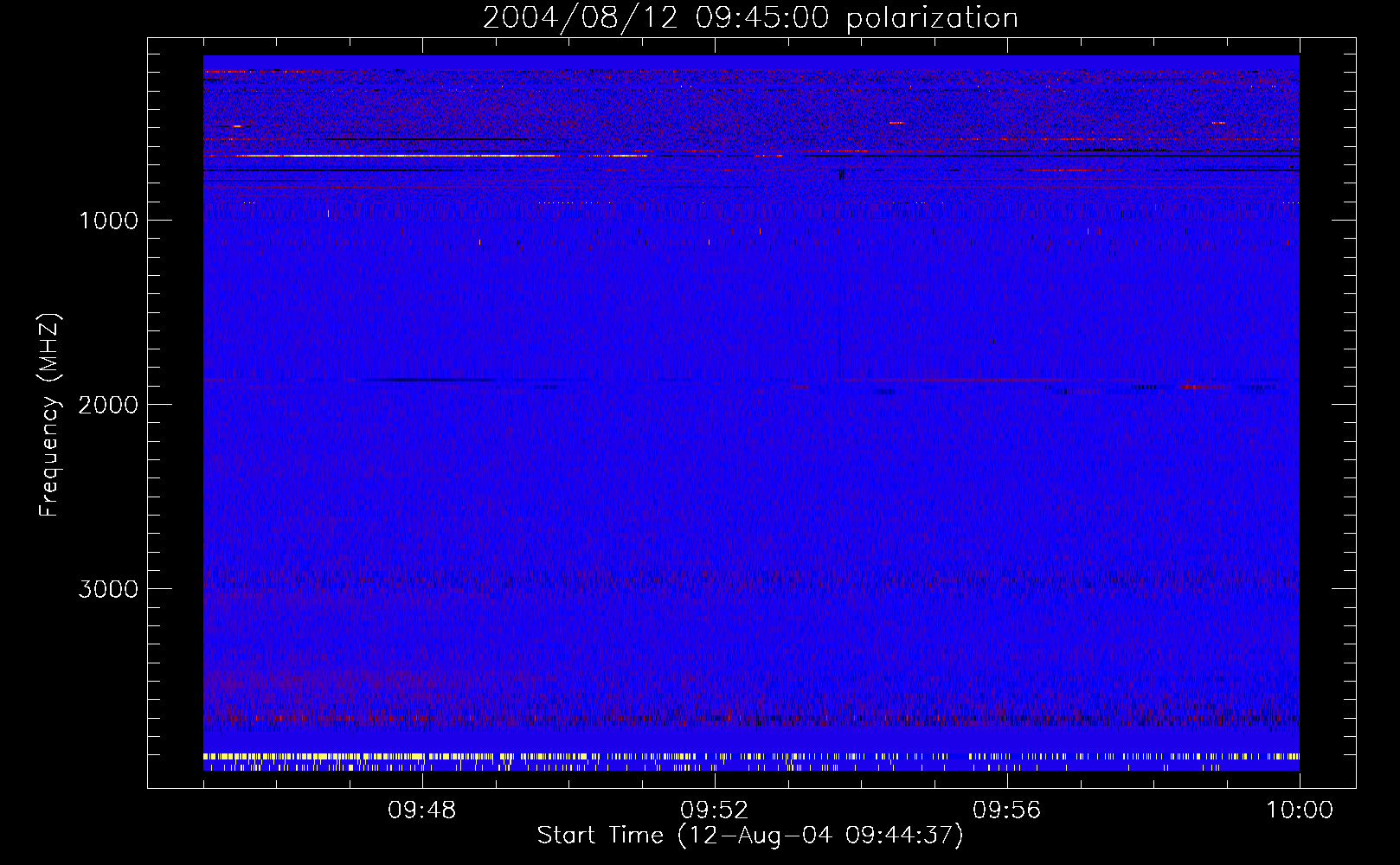Click the '3000' frequency tick label
The width and height of the screenshot is (1400, 865).
tap(108, 589)
